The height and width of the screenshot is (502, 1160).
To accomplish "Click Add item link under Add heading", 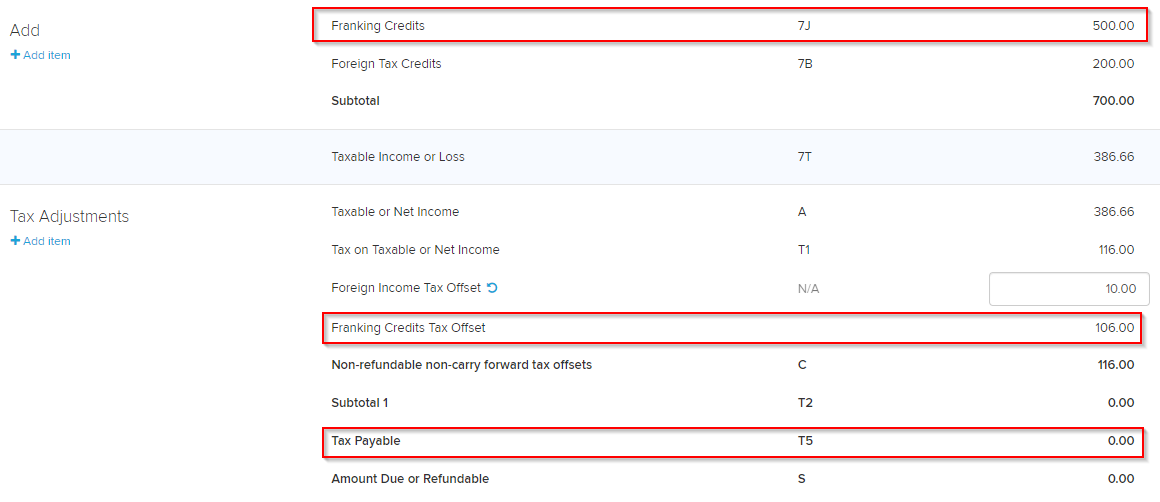I will click(41, 55).
